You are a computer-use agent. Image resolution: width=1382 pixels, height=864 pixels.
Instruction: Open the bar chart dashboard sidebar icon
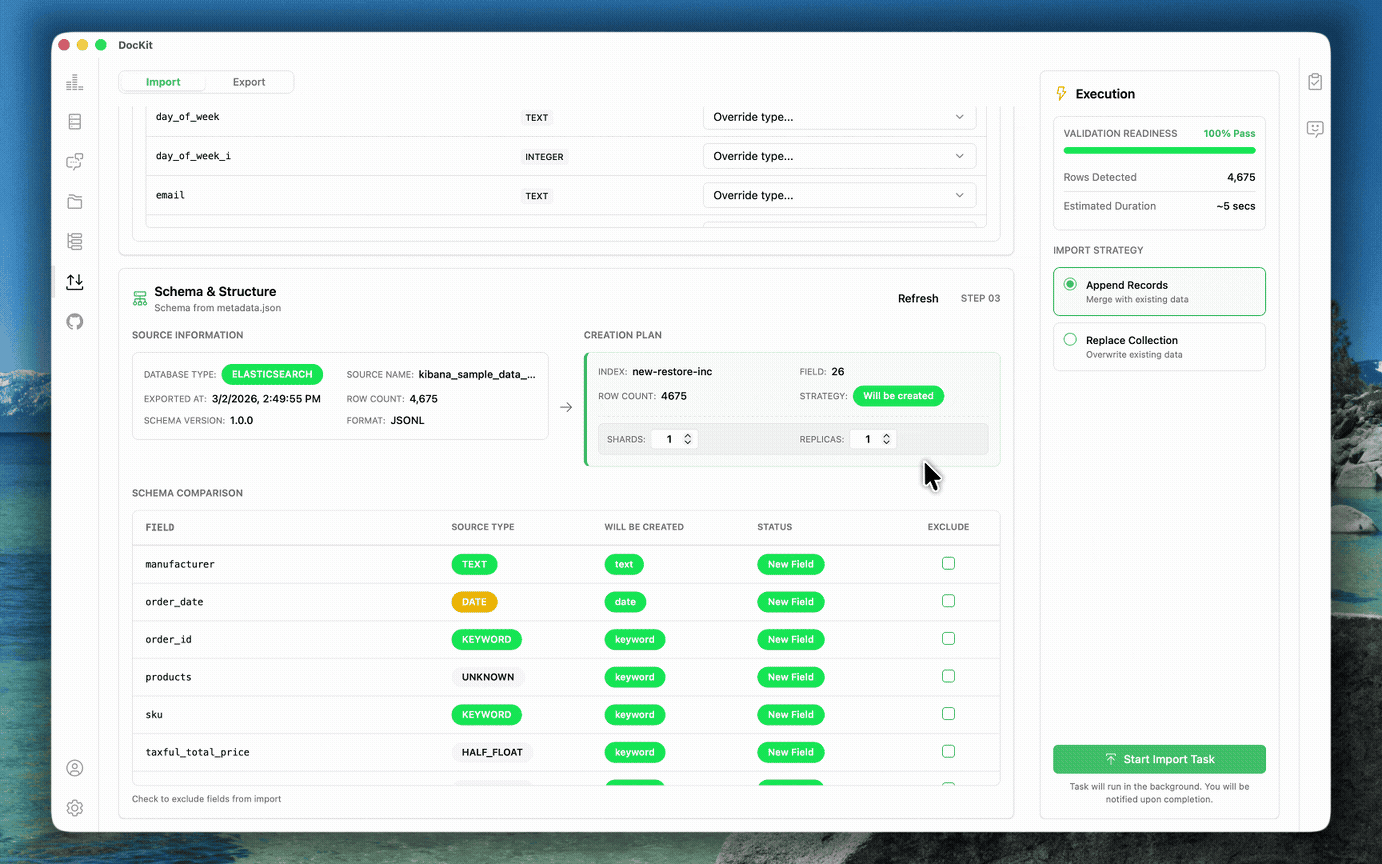(x=74, y=83)
